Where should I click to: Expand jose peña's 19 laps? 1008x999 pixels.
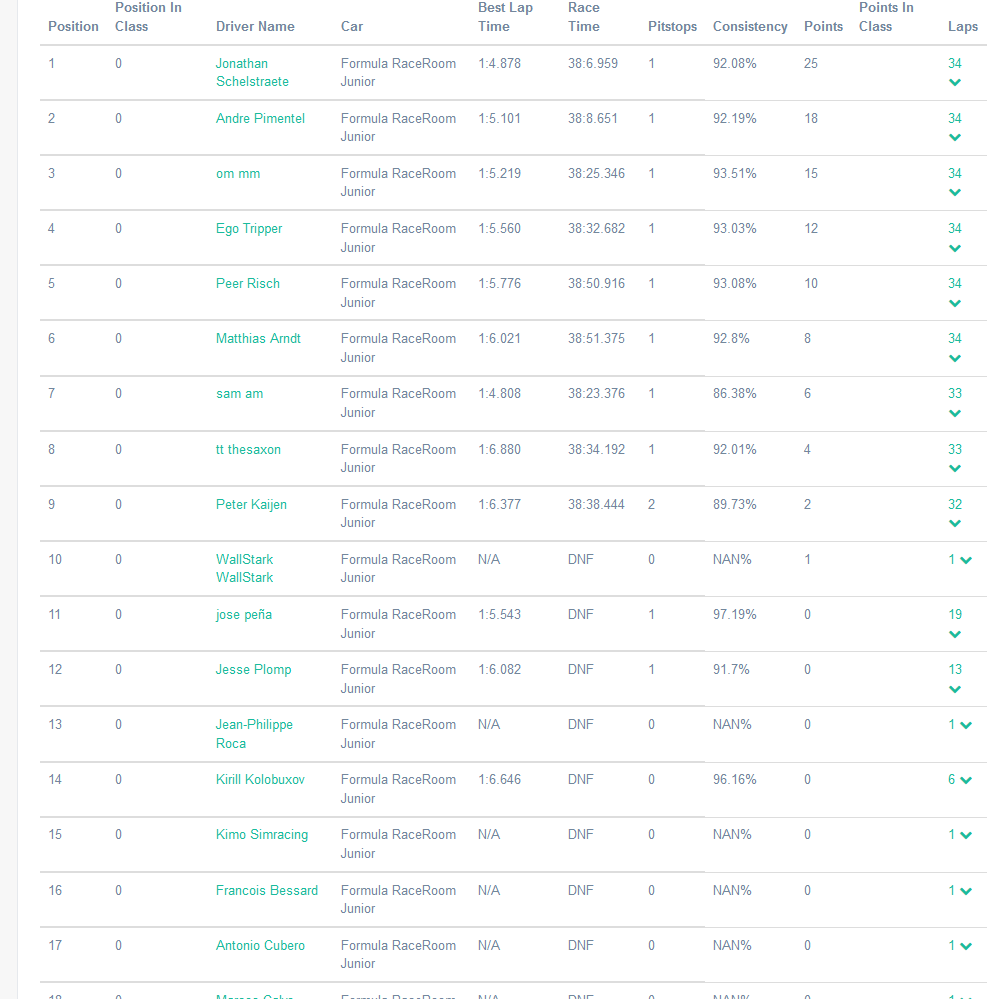coord(955,633)
